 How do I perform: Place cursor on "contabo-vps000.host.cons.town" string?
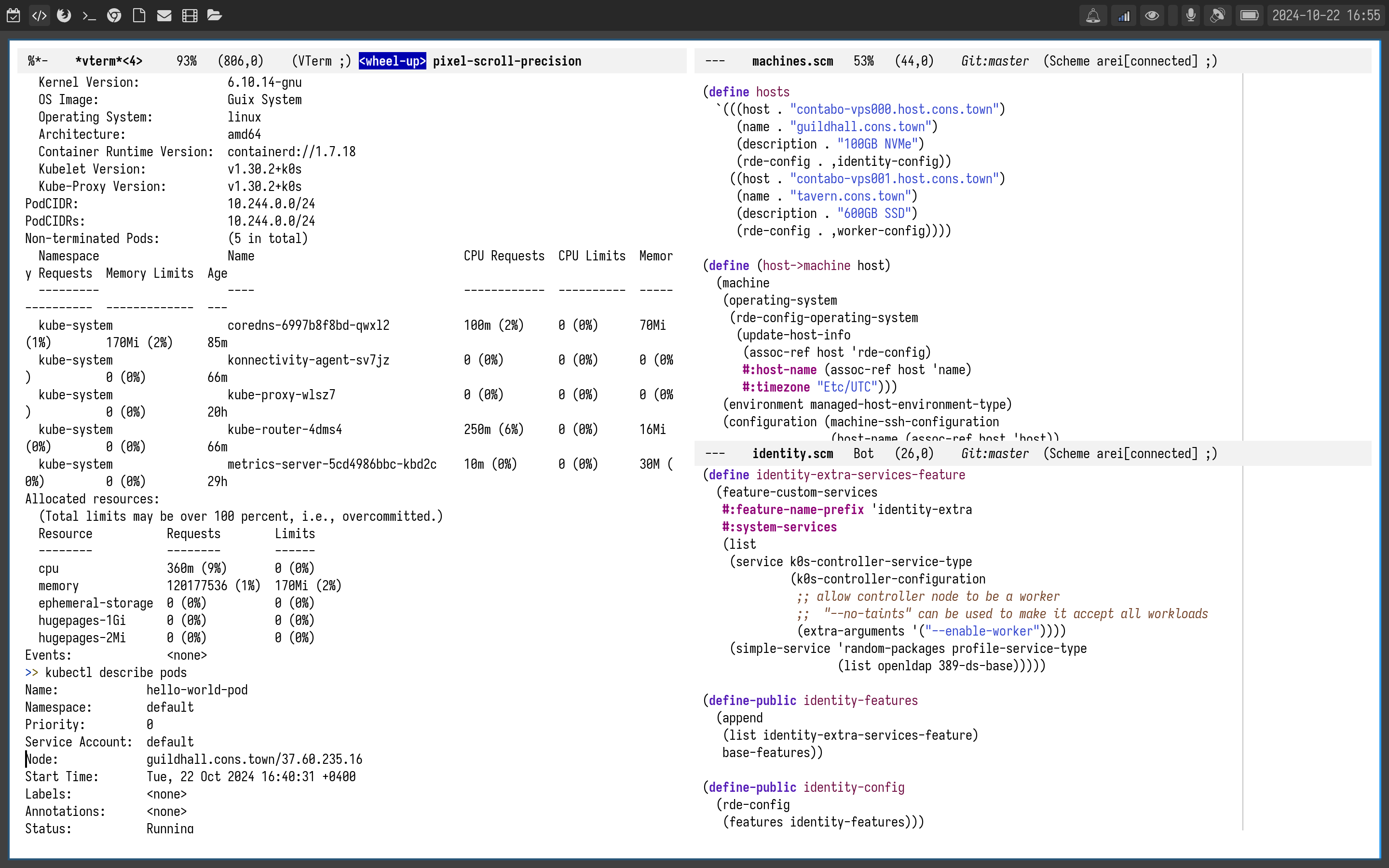(x=894, y=109)
